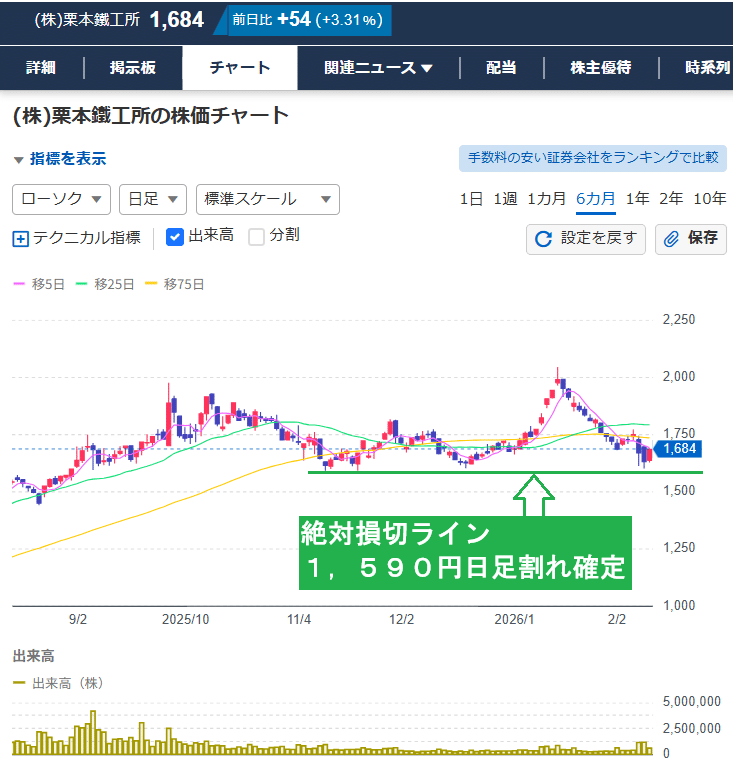Click the 移5日 moving average legend
The width and height of the screenshot is (733, 763).
[x=39, y=284]
